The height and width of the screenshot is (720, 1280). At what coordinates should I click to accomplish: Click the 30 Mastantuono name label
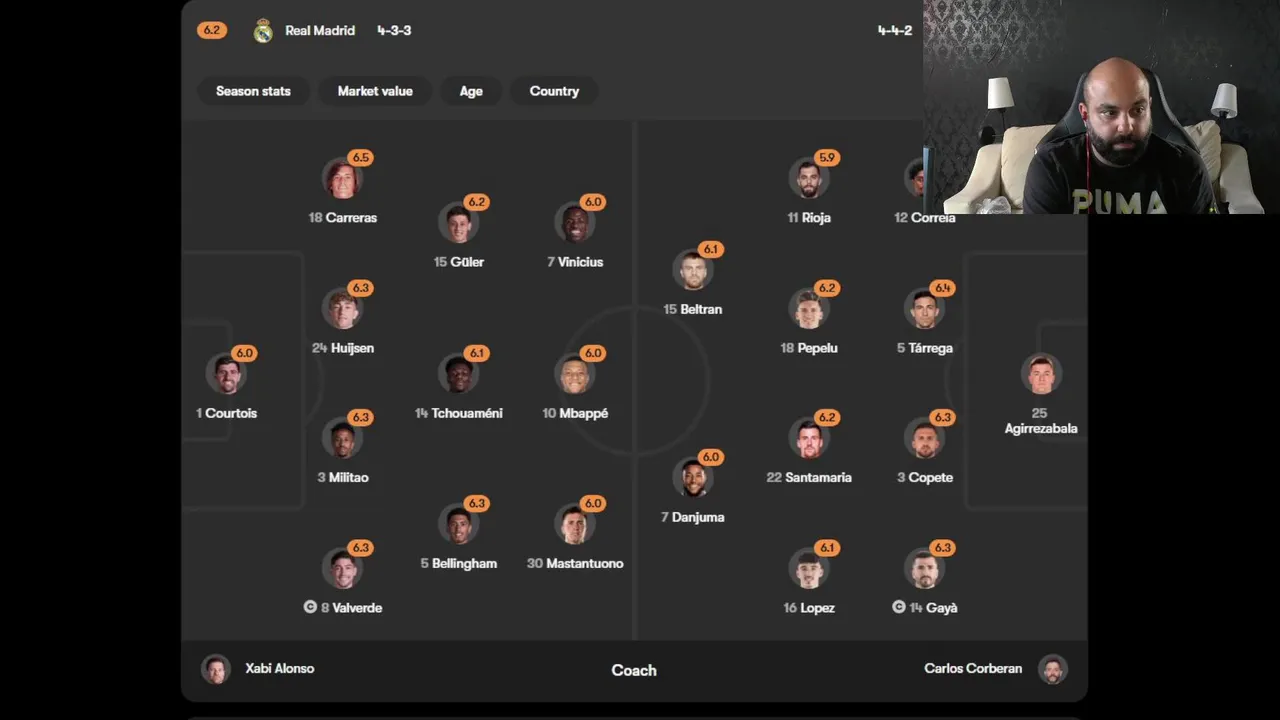point(575,564)
